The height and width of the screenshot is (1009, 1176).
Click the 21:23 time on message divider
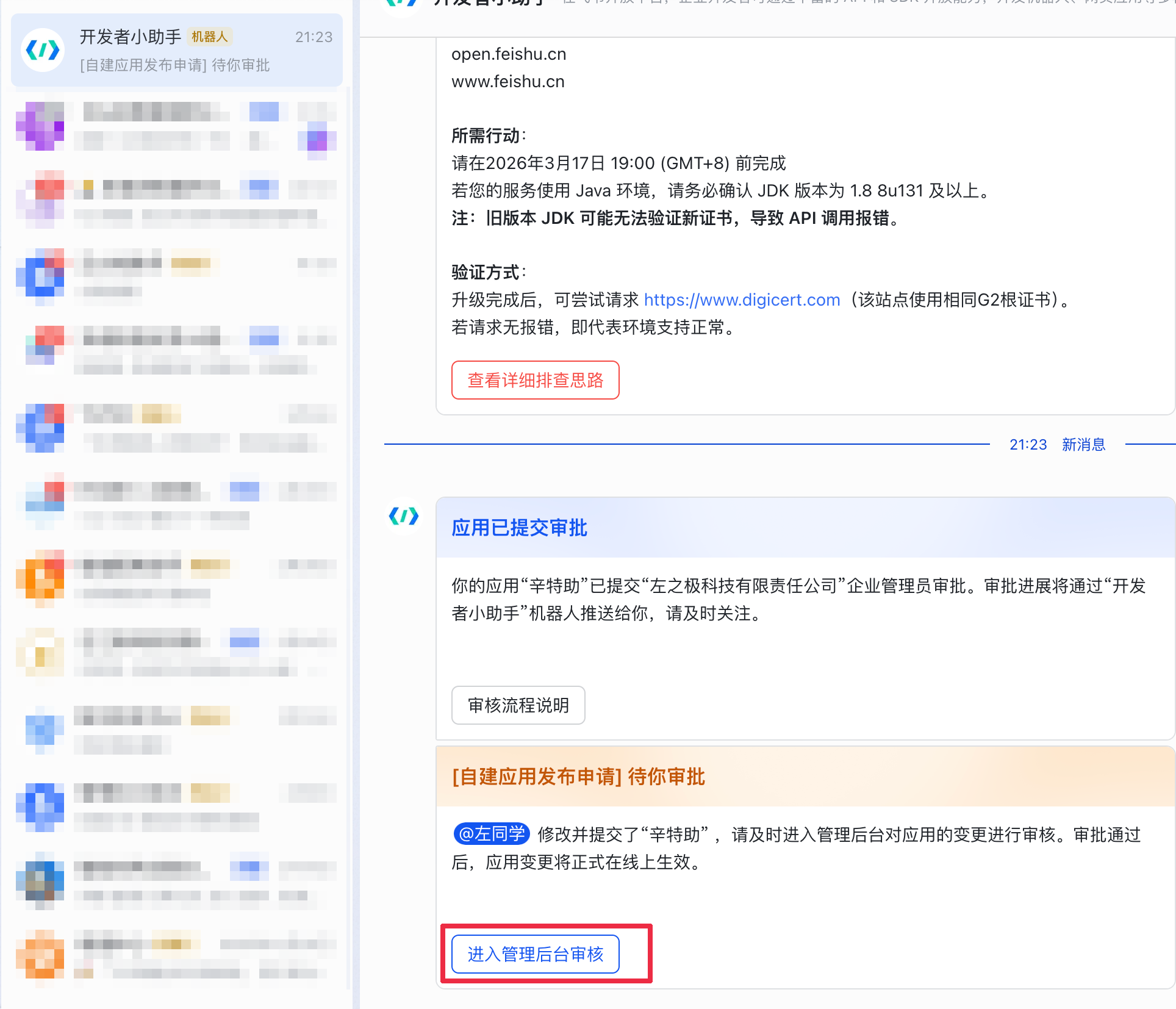tap(1028, 444)
